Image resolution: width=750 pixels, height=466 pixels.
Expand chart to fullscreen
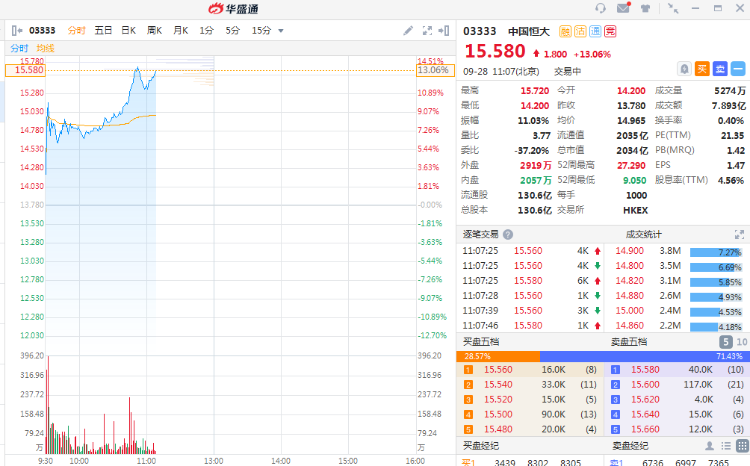coord(426,30)
